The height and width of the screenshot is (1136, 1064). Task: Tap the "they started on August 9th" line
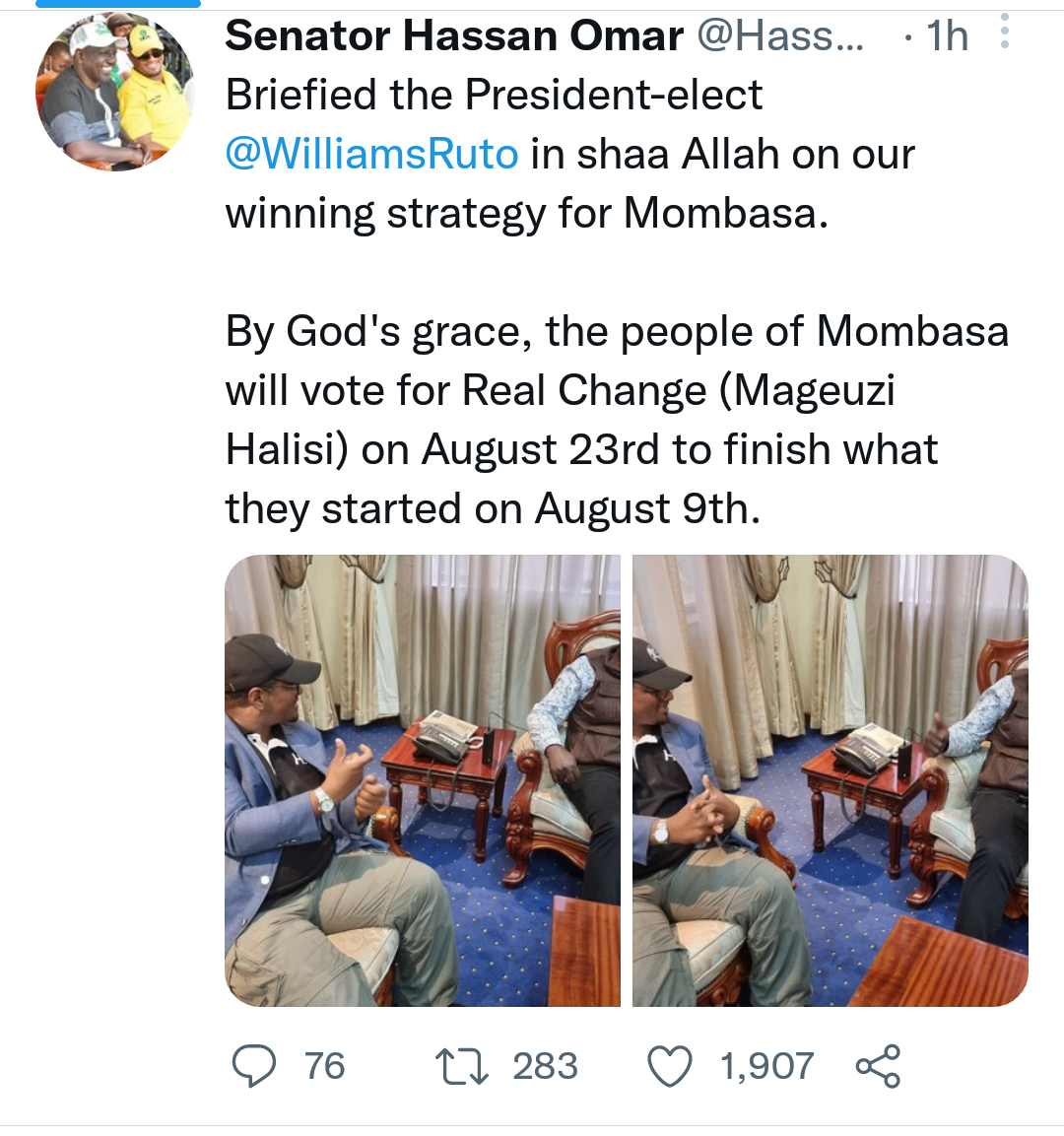(x=493, y=509)
